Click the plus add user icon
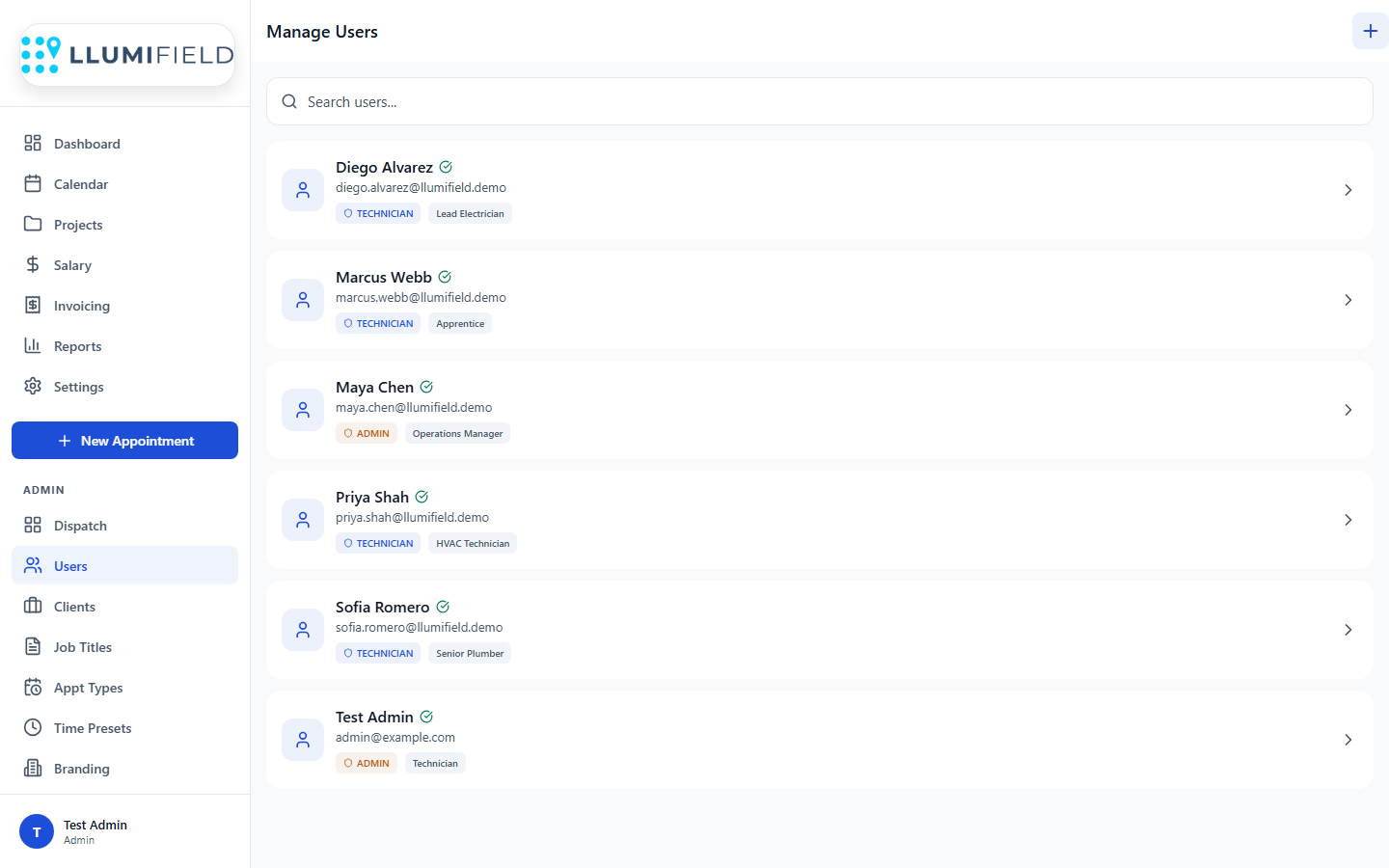This screenshot has width=1389, height=868. (1370, 31)
